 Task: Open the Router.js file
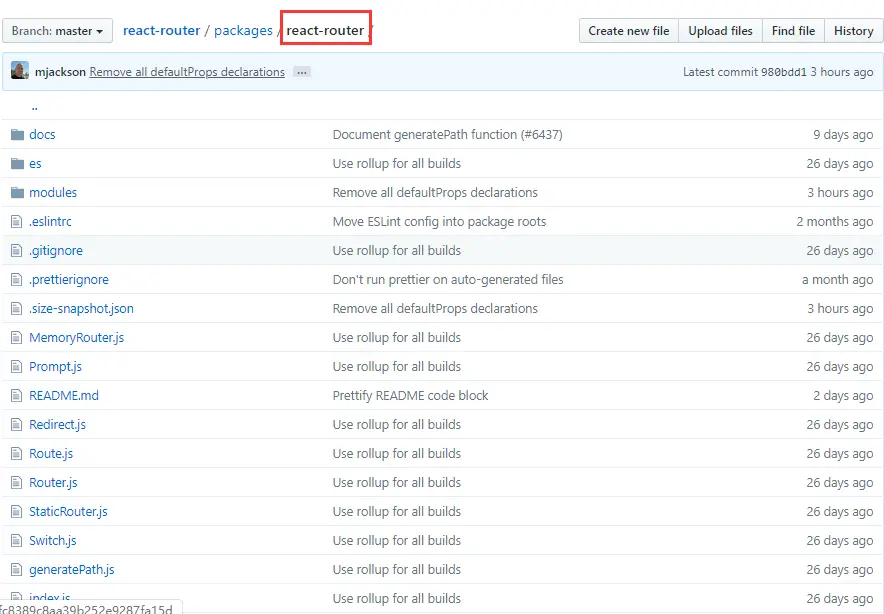point(53,483)
